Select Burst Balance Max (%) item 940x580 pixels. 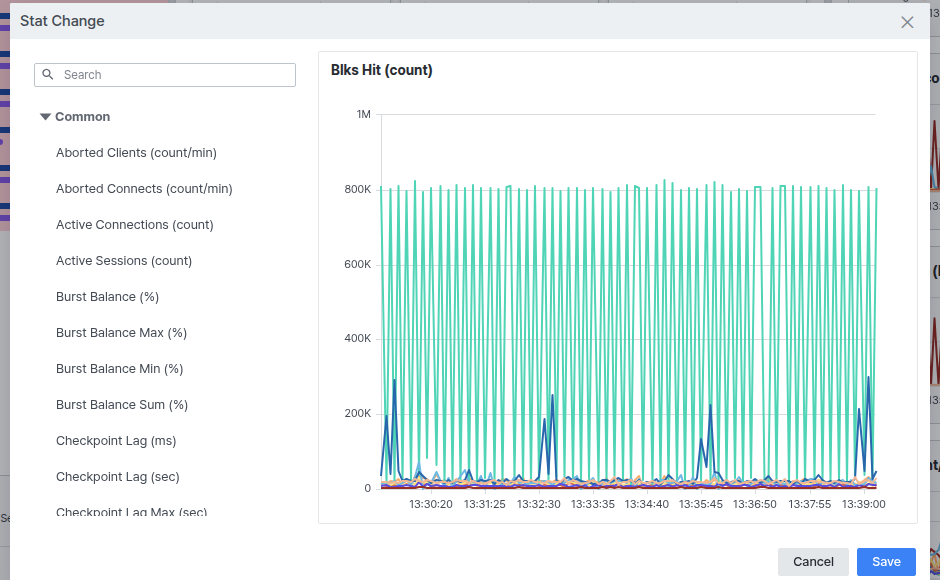coord(121,333)
